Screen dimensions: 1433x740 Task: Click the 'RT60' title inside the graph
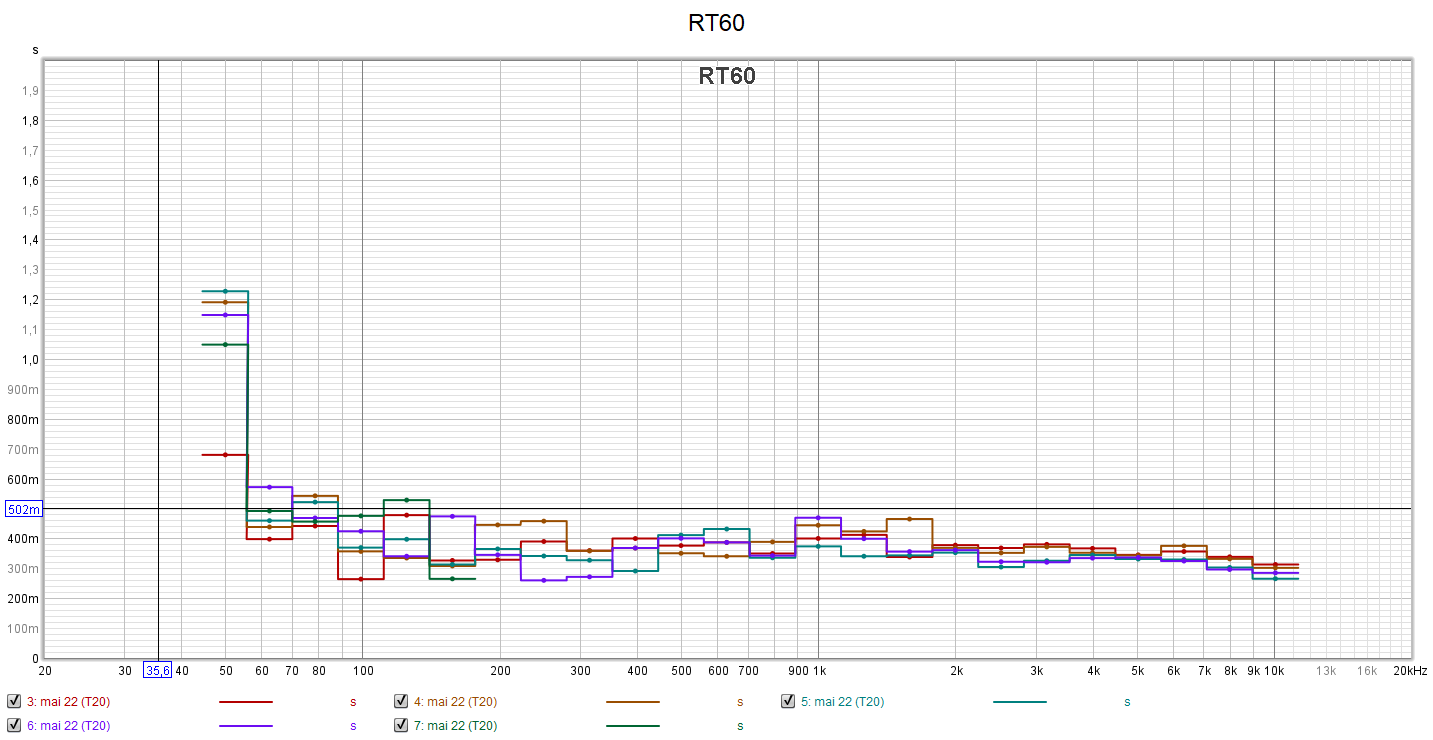[727, 76]
